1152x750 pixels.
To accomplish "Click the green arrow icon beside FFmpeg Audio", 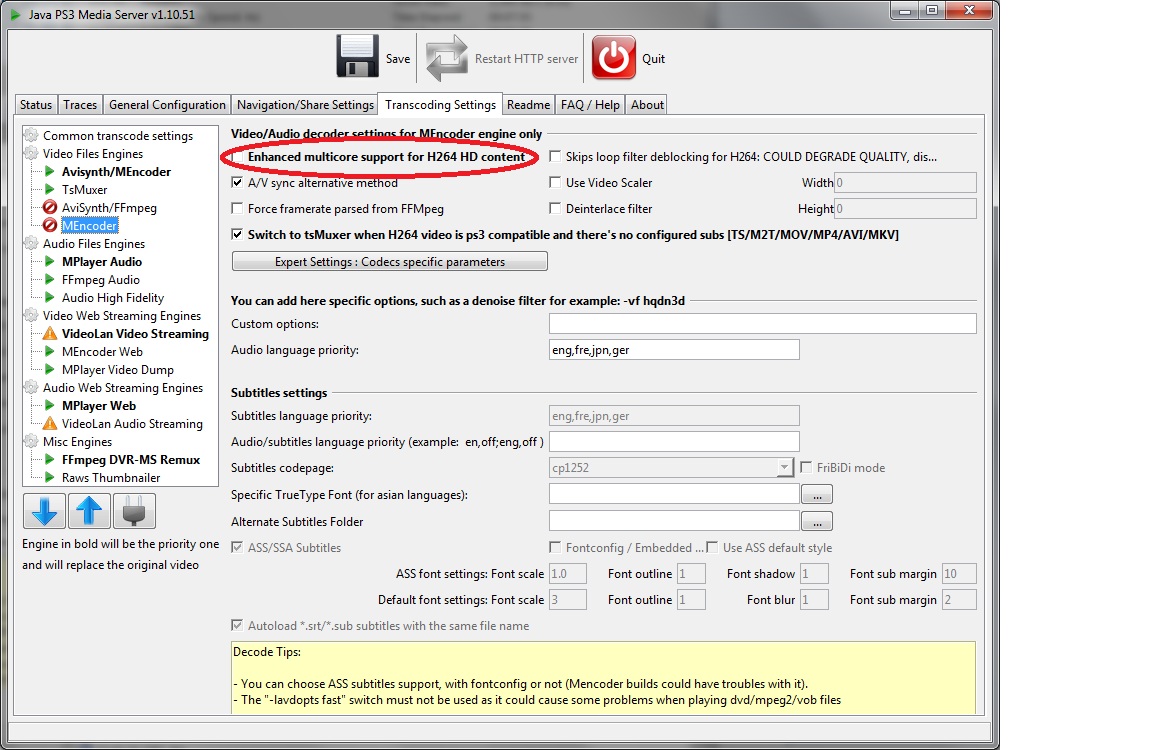I will point(50,279).
